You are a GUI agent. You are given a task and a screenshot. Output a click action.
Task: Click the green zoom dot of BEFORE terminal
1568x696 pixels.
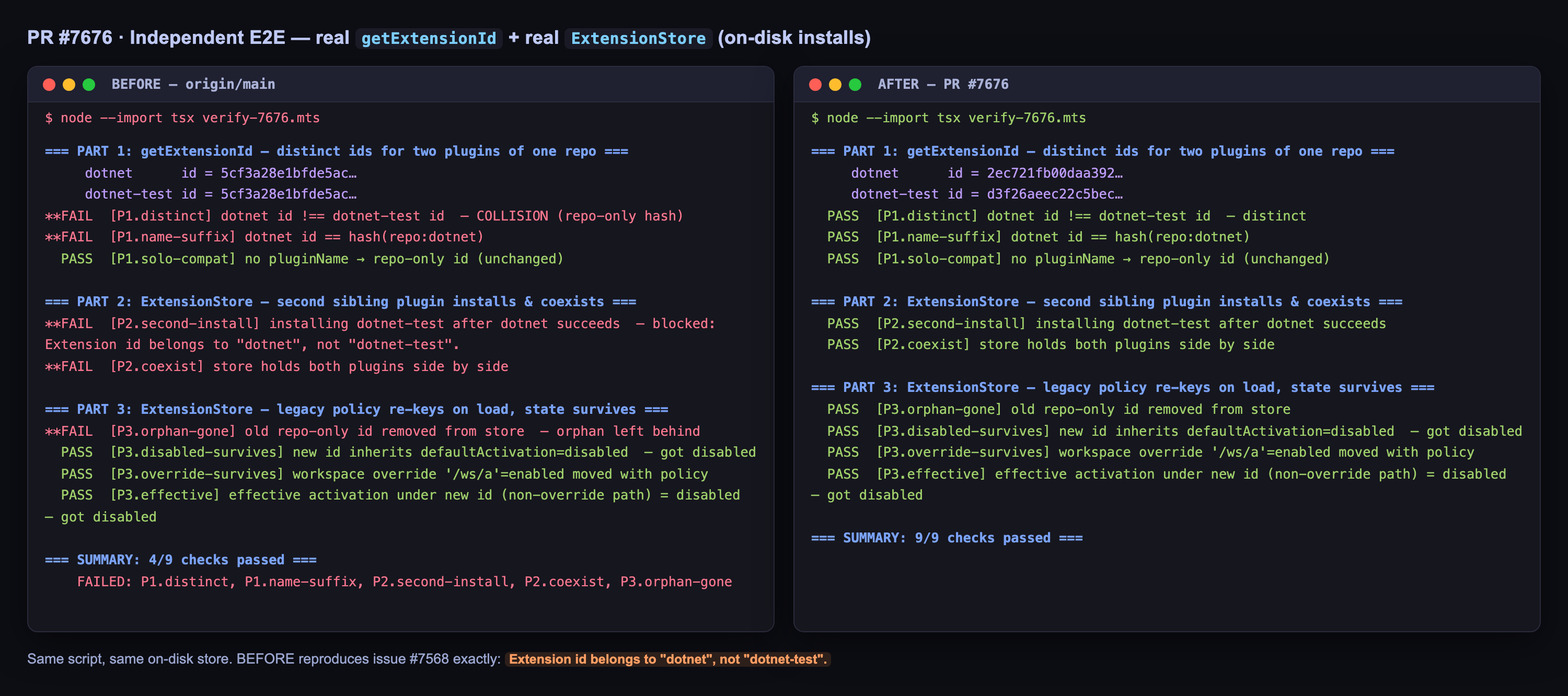click(89, 85)
